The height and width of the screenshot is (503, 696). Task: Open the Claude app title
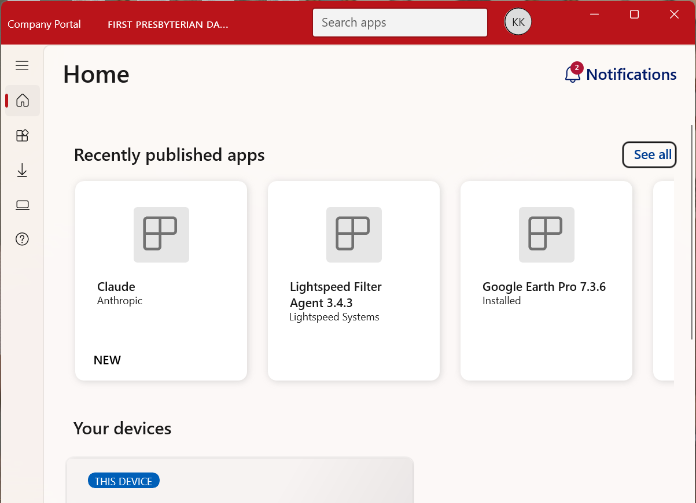point(116,287)
